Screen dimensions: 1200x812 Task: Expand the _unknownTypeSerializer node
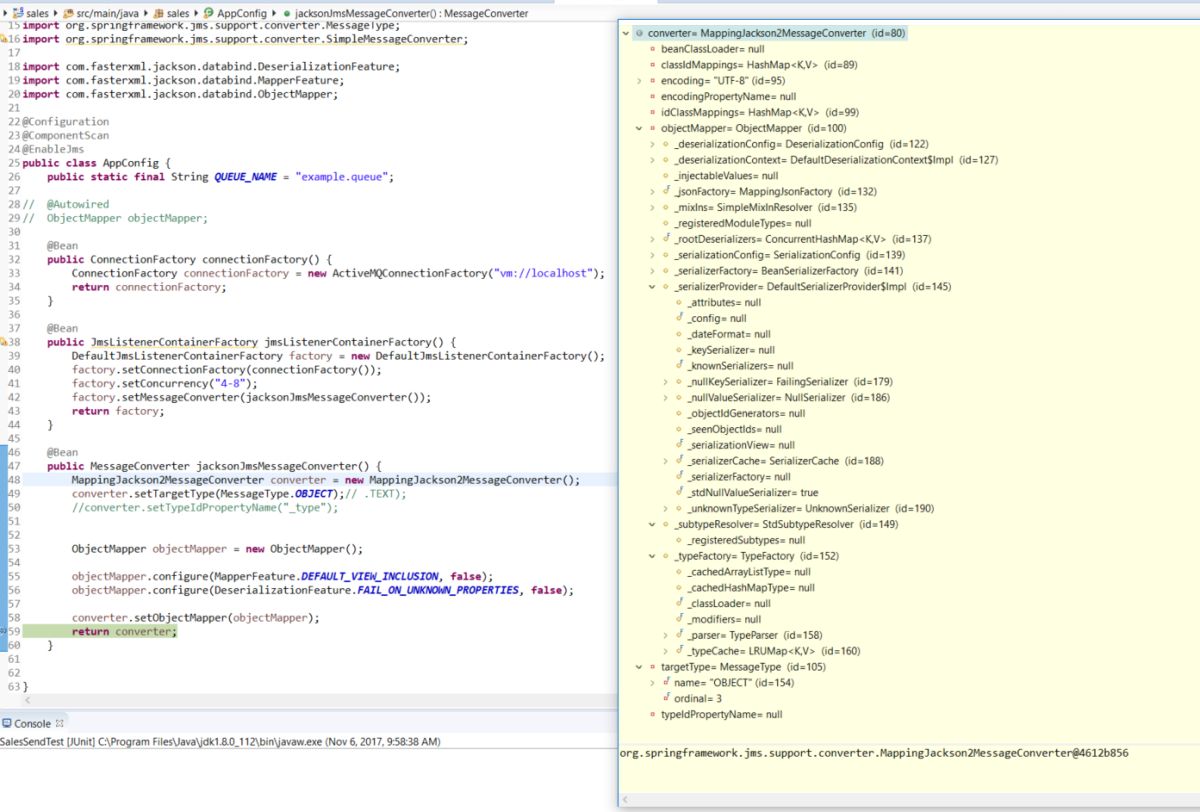coord(665,508)
